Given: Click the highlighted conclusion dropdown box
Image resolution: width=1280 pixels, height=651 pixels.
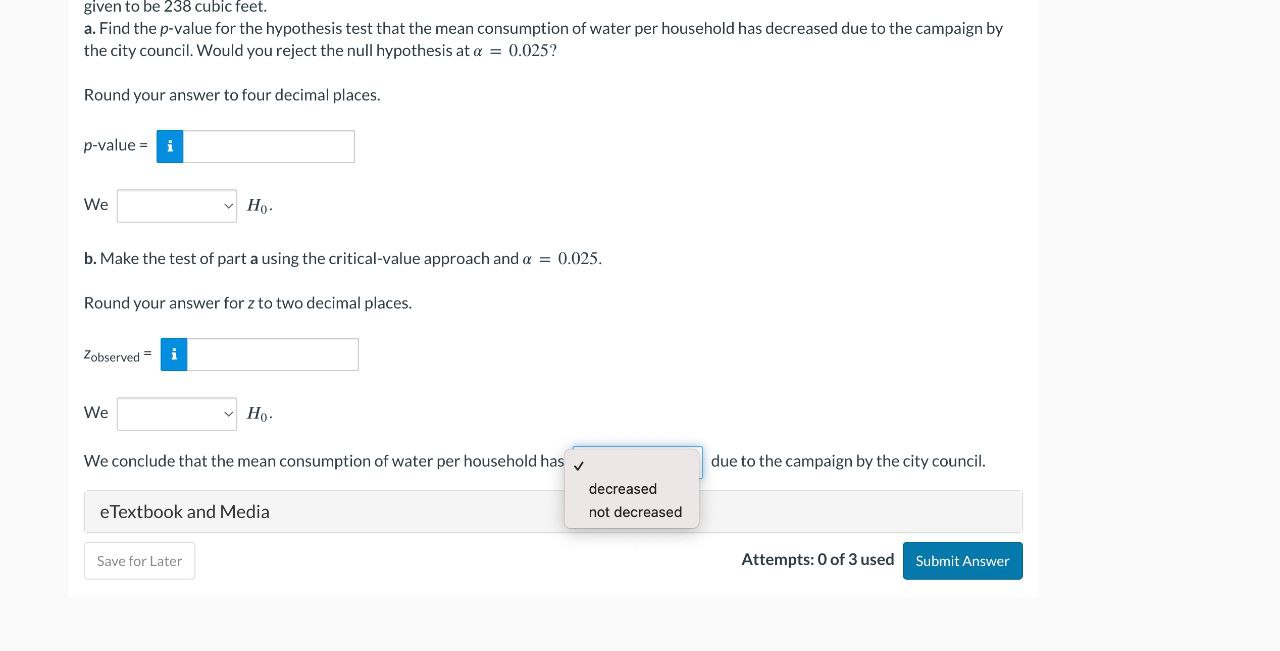Looking at the screenshot, I should pos(636,461).
